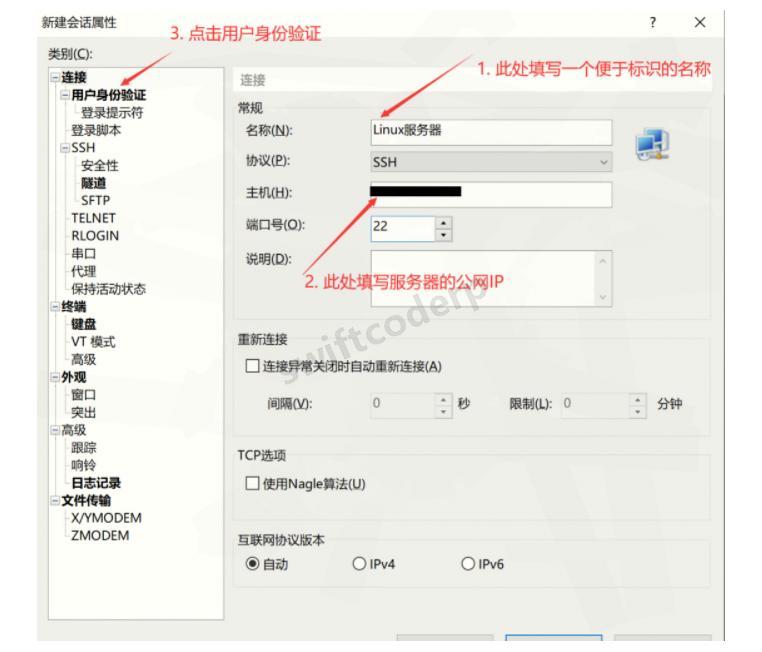Select the 终端 category

[73, 307]
